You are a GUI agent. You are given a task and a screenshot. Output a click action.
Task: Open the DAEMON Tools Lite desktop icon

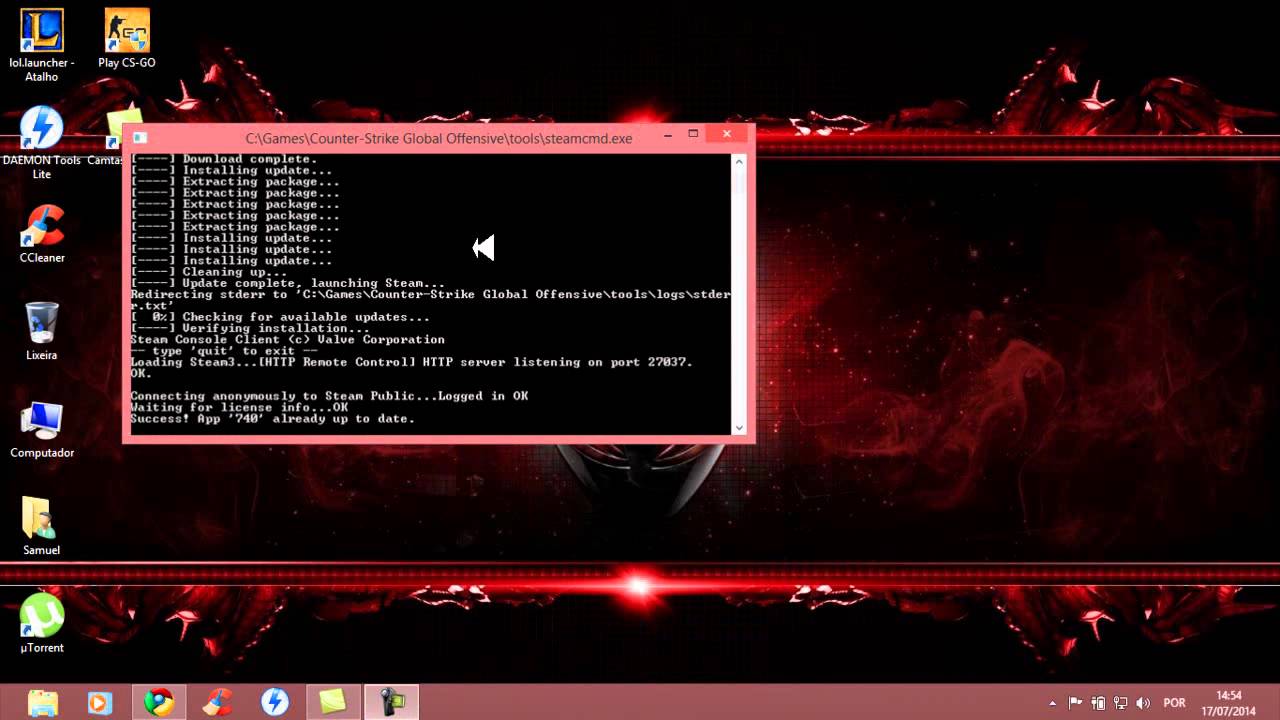[x=42, y=143]
